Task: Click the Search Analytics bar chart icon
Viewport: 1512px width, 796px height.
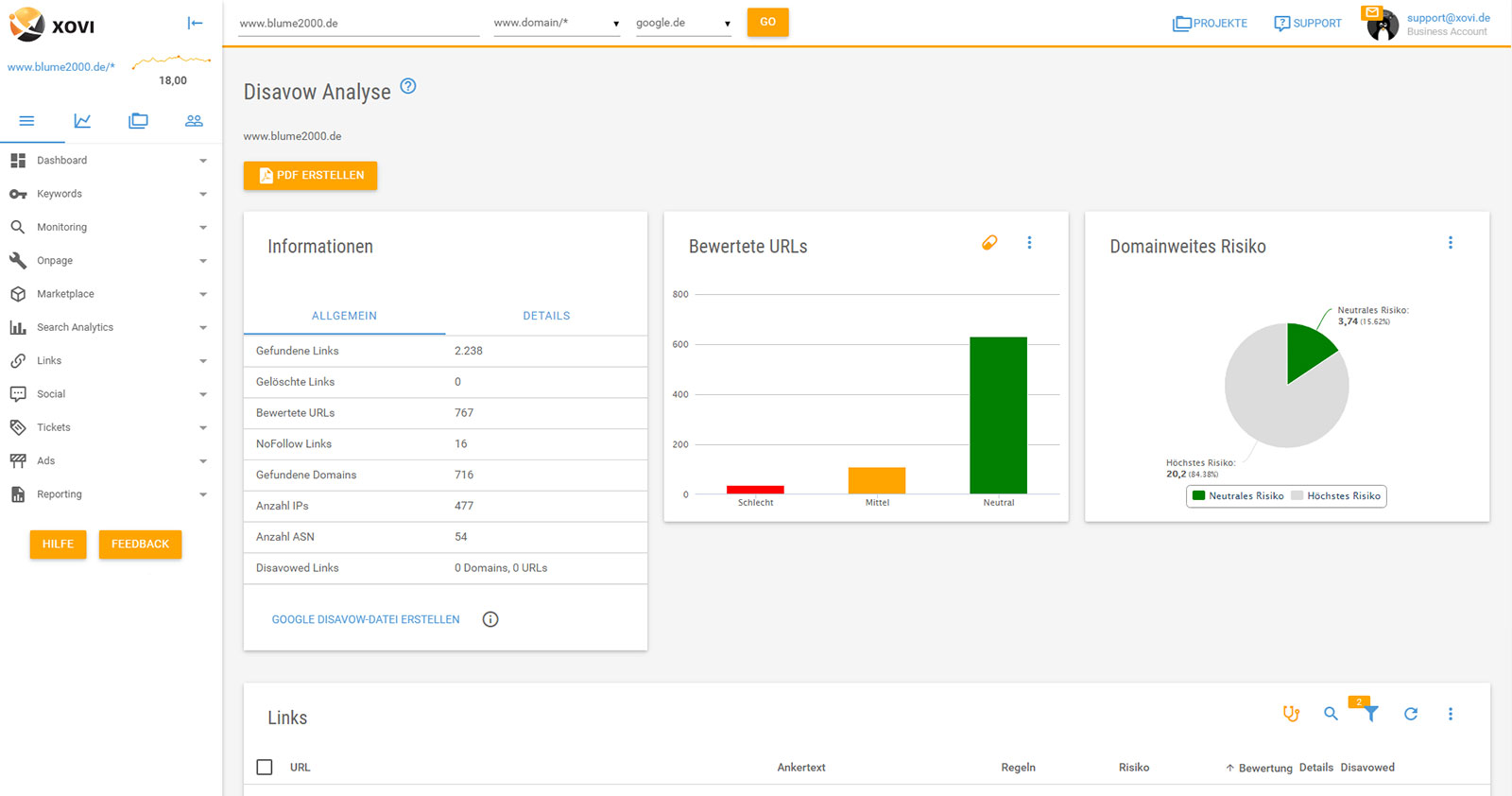Action: (18, 327)
